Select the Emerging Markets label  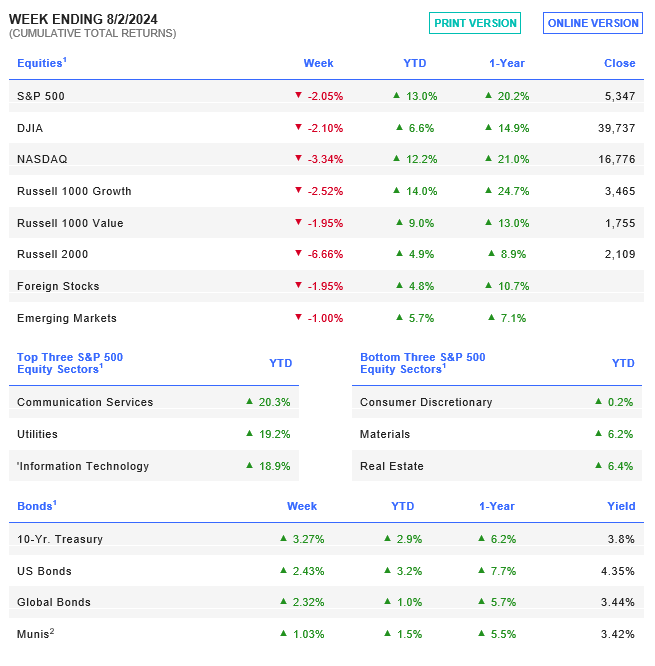(x=67, y=318)
